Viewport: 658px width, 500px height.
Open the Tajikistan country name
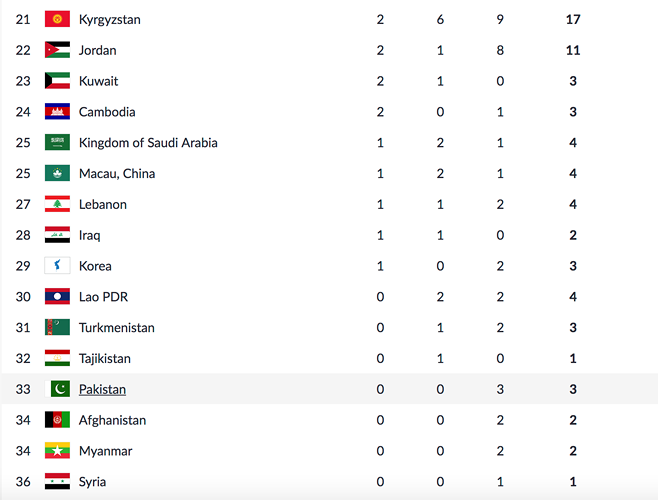pos(104,359)
